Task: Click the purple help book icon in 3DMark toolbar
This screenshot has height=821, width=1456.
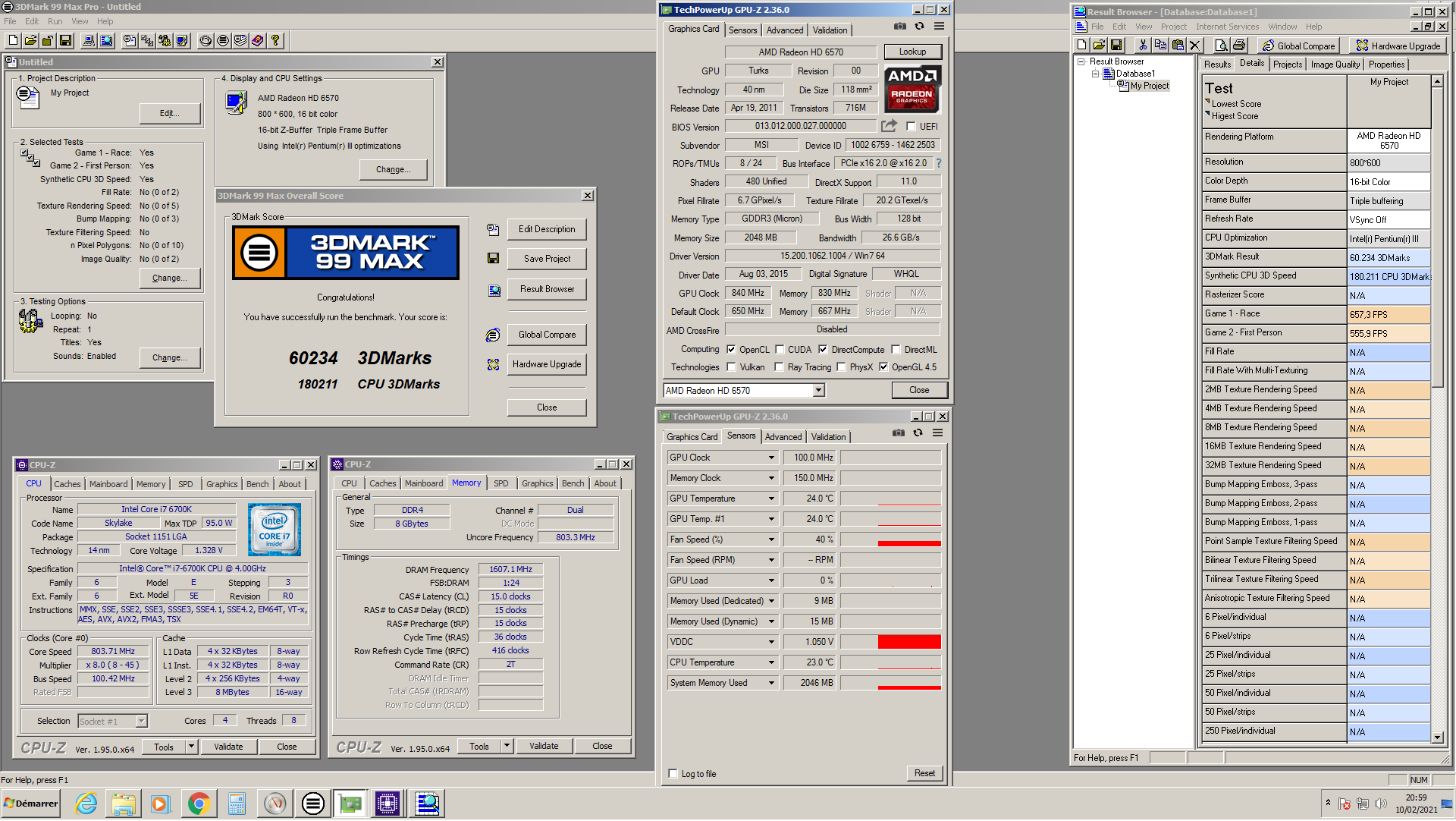Action: pyautogui.click(x=258, y=41)
